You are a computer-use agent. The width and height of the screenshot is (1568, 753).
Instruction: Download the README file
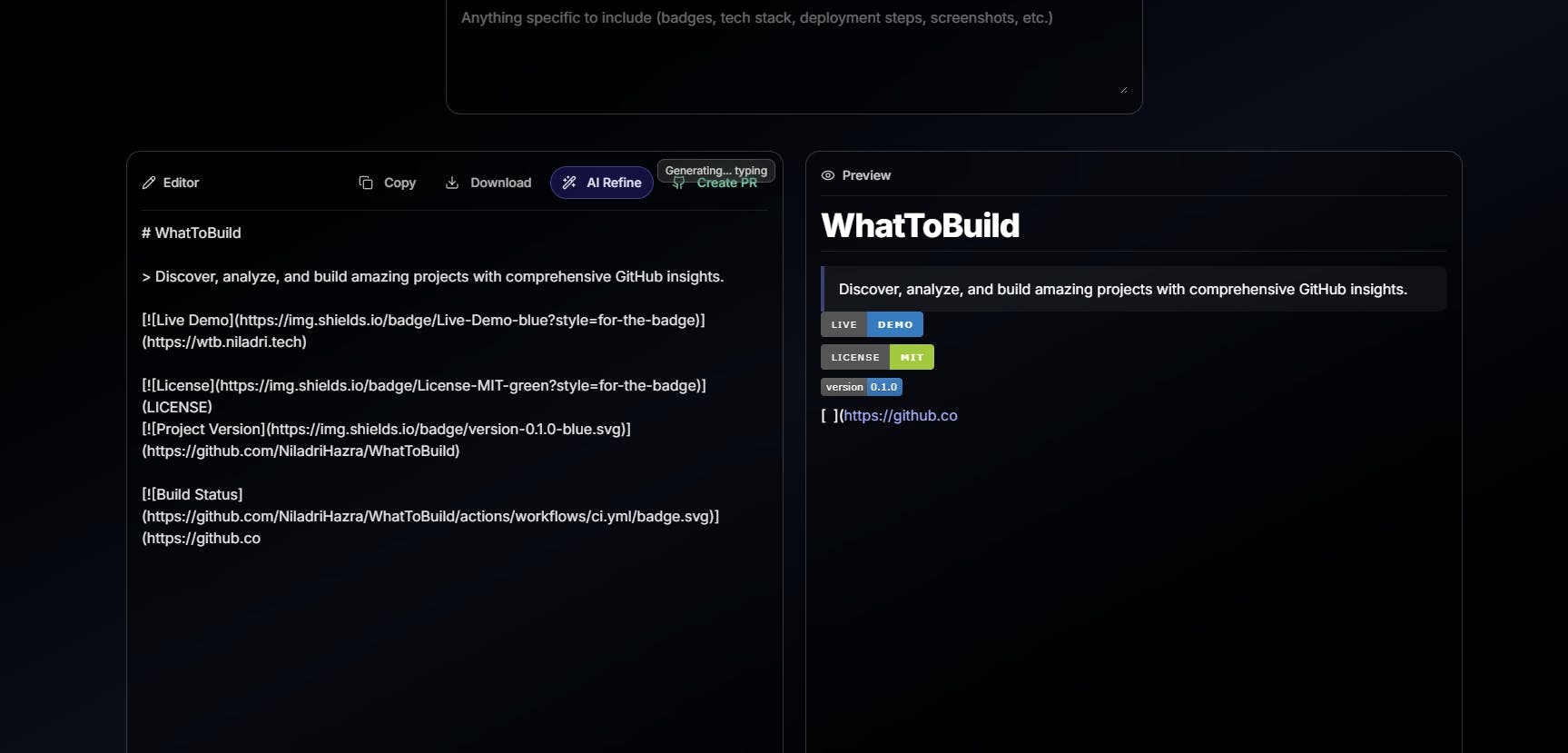click(488, 183)
